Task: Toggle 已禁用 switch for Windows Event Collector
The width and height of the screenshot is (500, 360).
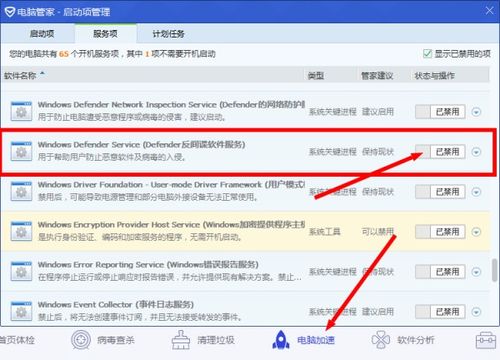Action: pos(440,312)
